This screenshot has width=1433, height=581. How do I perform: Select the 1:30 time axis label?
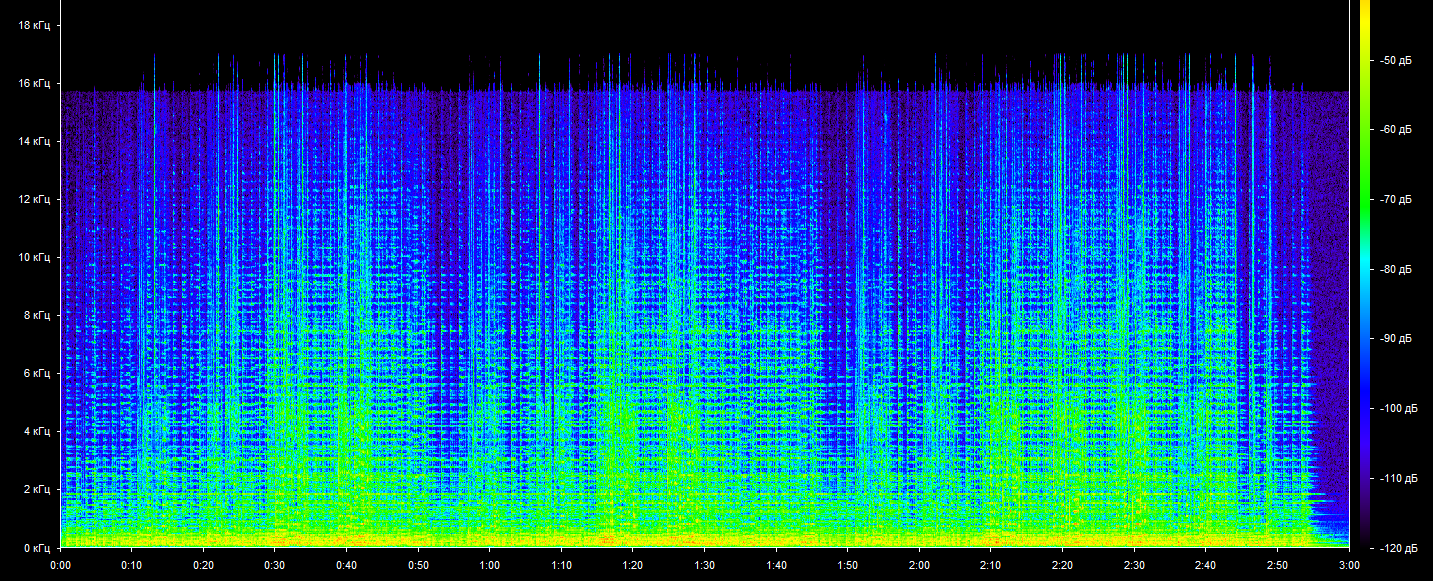tap(705, 566)
